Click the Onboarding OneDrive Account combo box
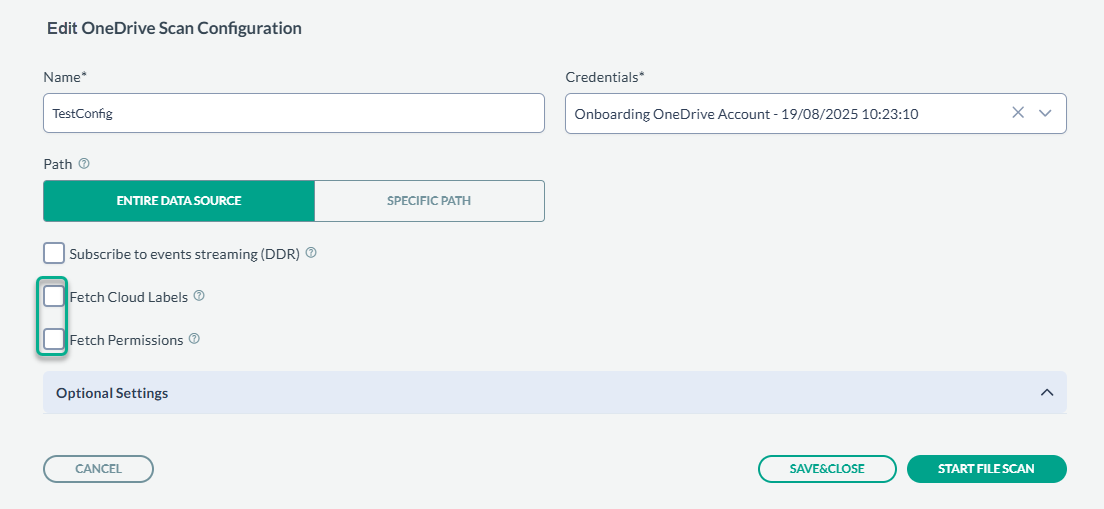This screenshot has height=509, width=1104. coord(780,114)
